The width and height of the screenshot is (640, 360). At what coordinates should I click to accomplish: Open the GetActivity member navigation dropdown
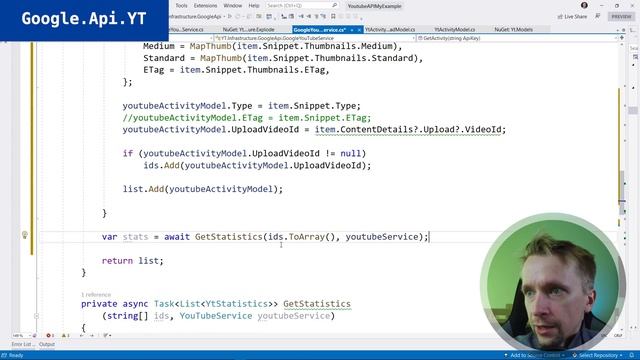(517, 38)
